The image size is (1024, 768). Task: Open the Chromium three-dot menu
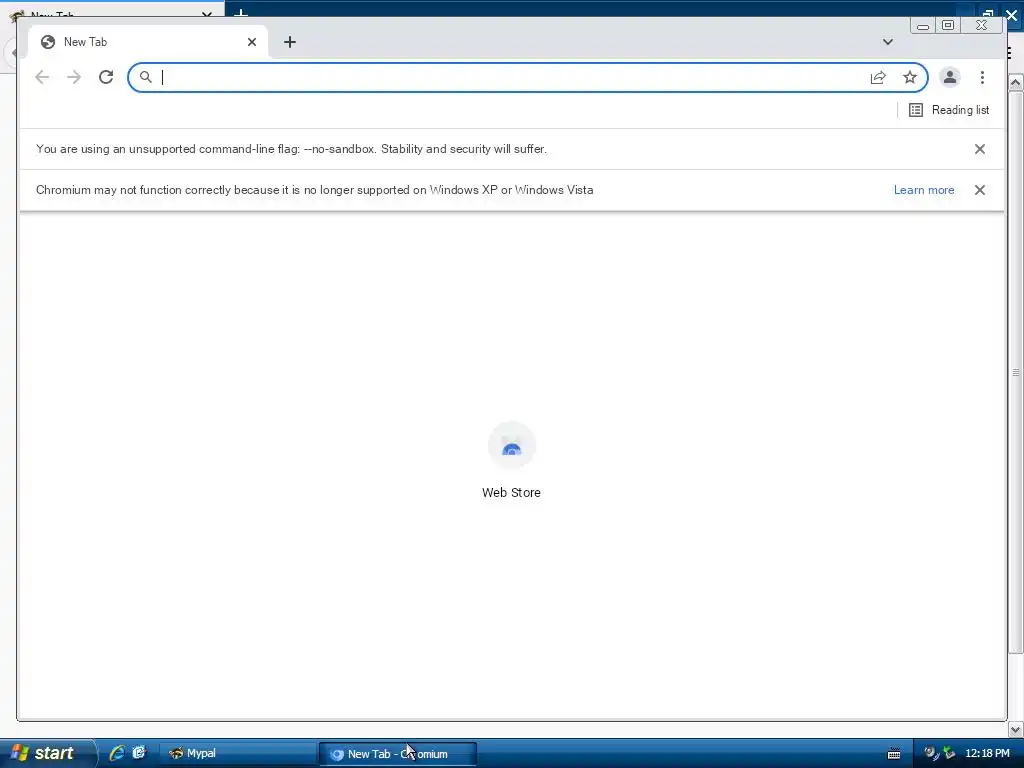[x=982, y=77]
